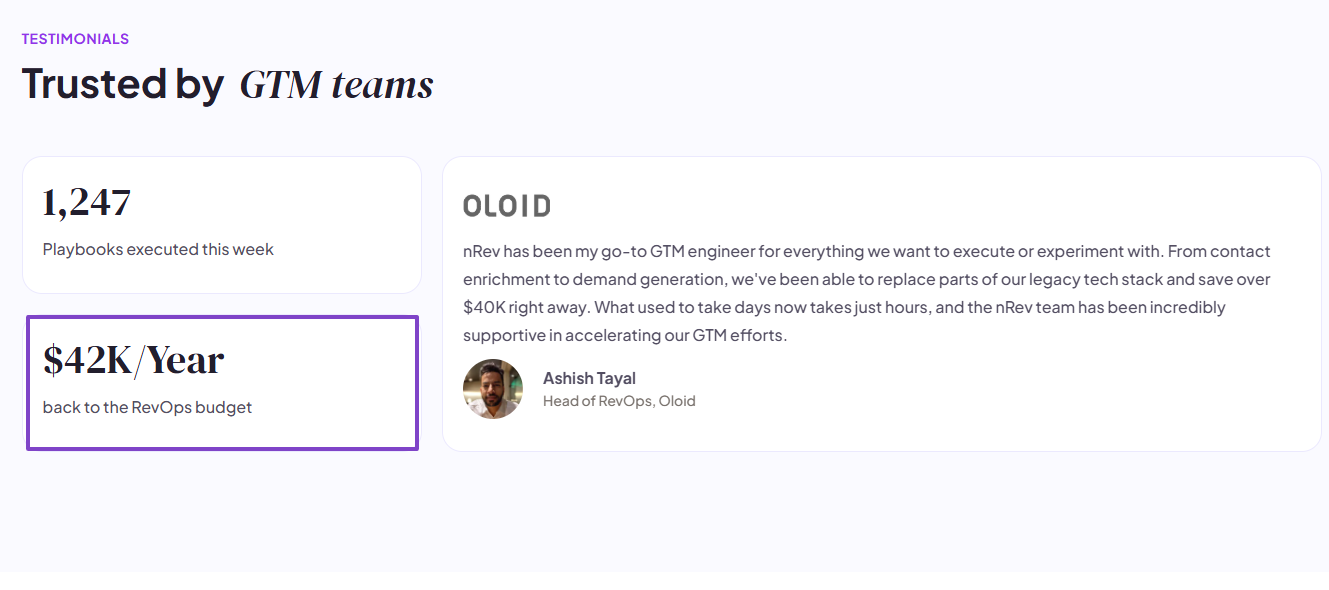Select the 1,247 playbooks statistic number

[x=87, y=203]
